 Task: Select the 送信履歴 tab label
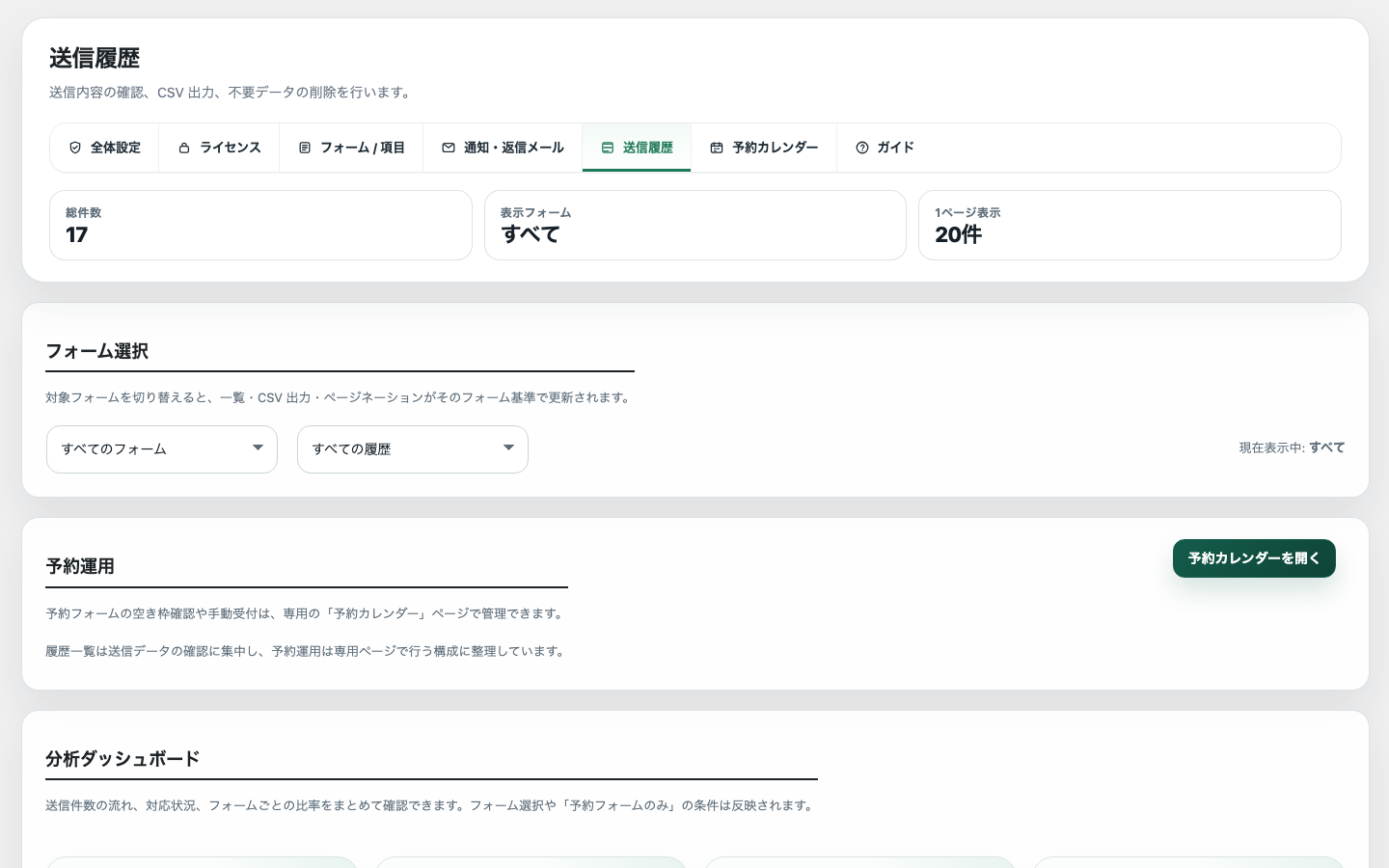pos(648,148)
